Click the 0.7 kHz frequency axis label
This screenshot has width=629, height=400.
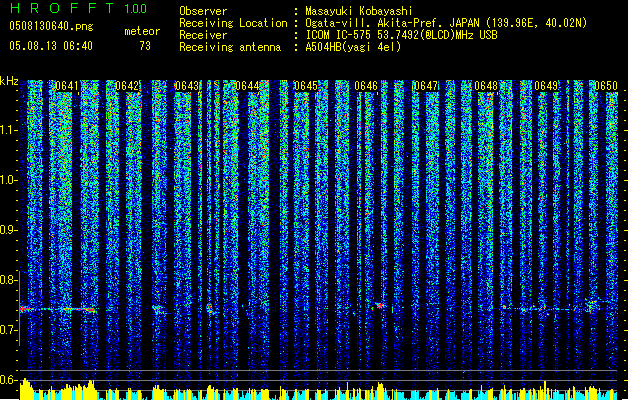coord(8,330)
